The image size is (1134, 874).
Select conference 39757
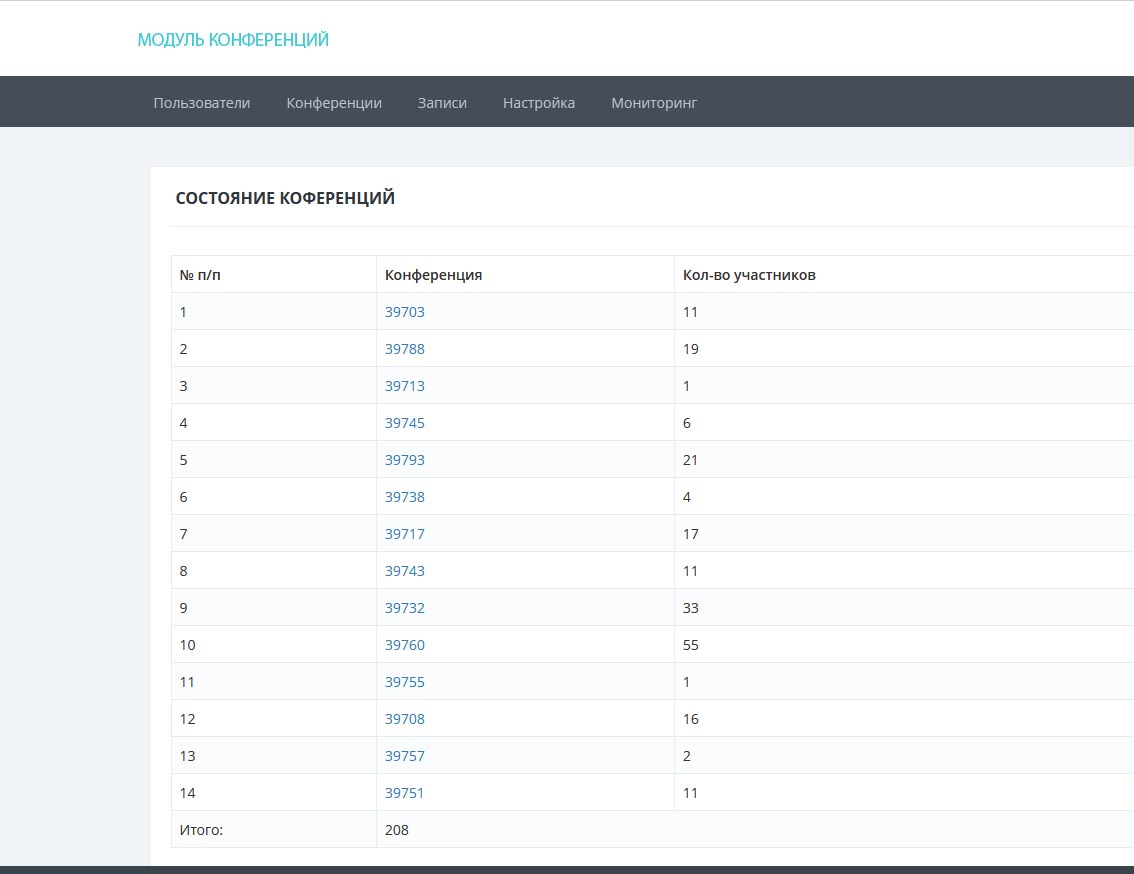click(404, 755)
